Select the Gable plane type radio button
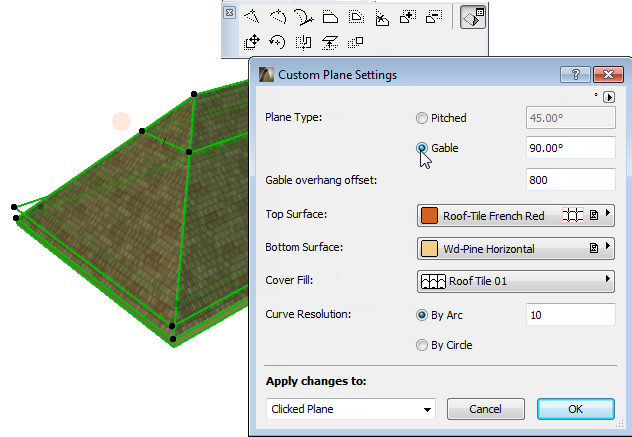The height and width of the screenshot is (437, 632). [x=422, y=148]
